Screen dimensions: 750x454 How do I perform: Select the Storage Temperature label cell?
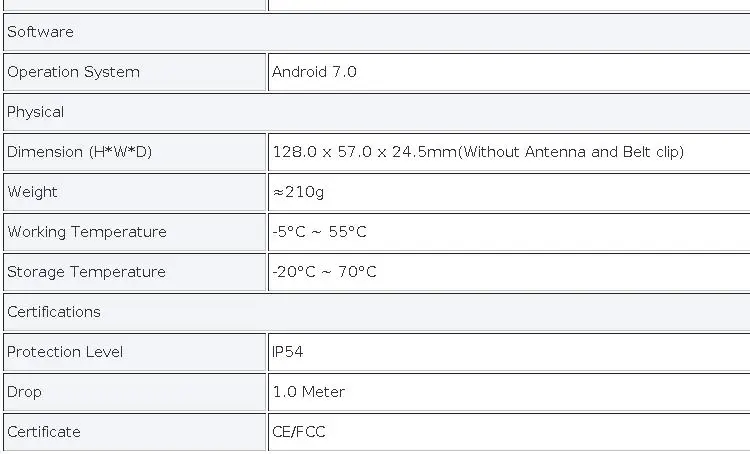[x=135, y=272]
